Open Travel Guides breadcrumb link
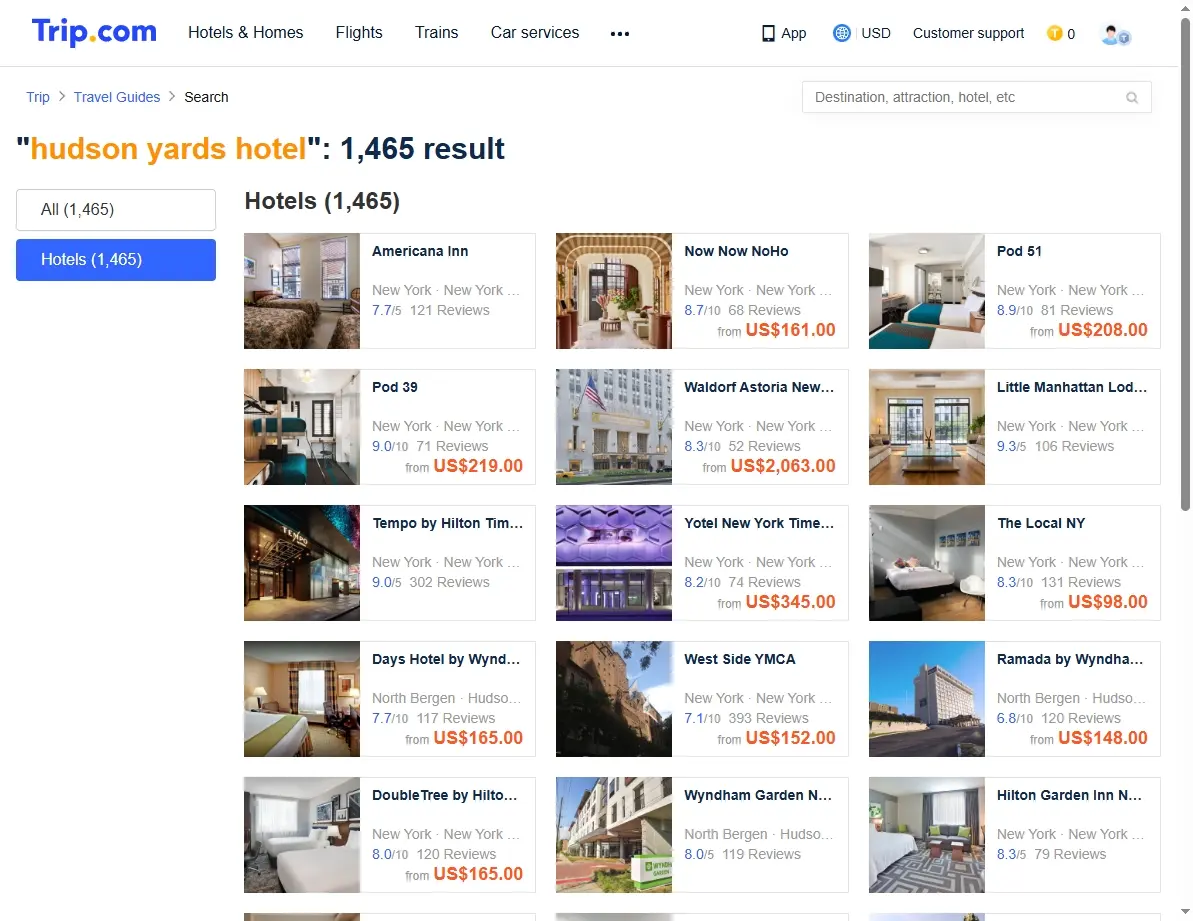 pos(117,97)
